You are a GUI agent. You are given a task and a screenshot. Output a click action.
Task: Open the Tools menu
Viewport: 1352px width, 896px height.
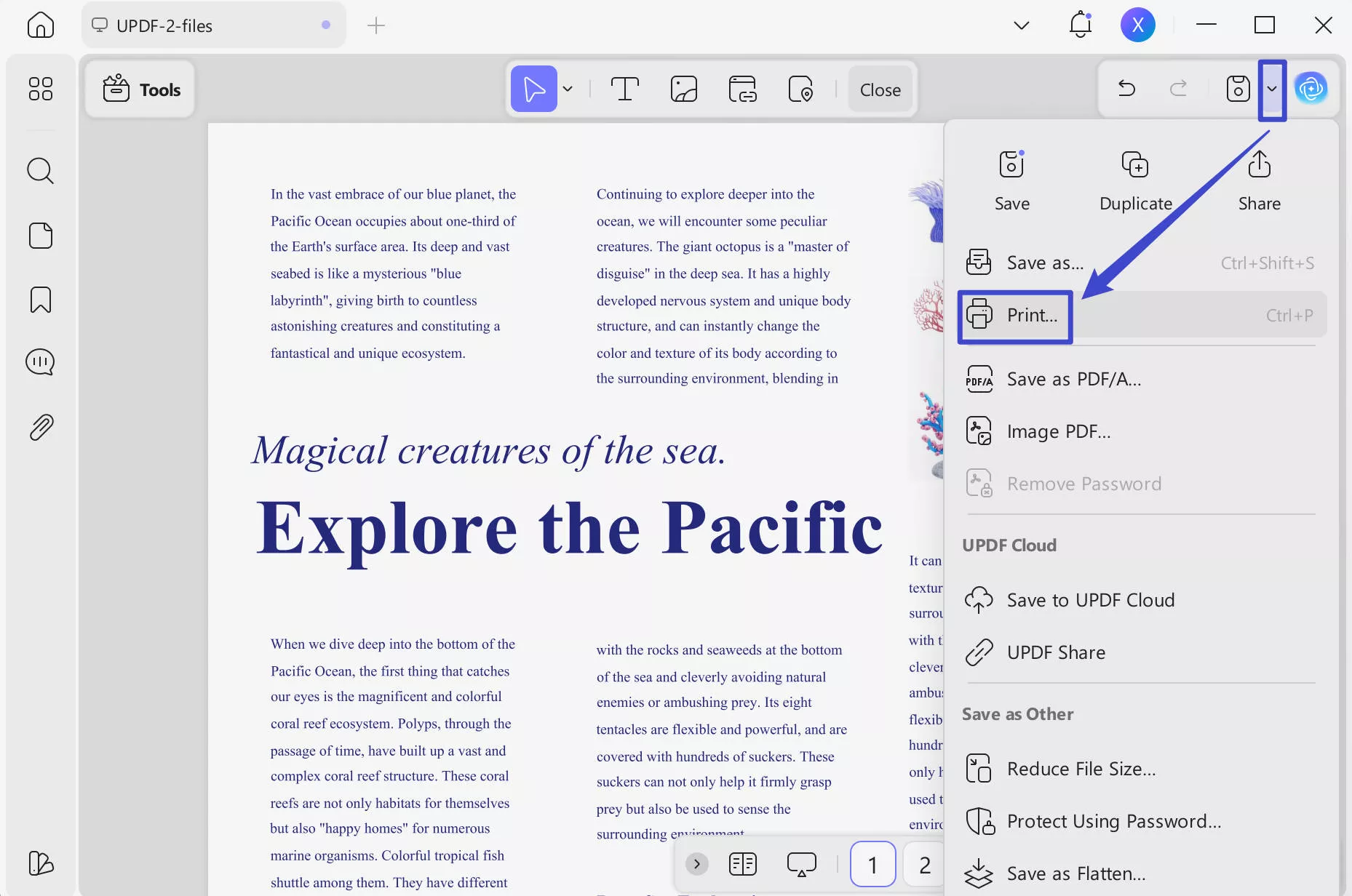pos(140,89)
